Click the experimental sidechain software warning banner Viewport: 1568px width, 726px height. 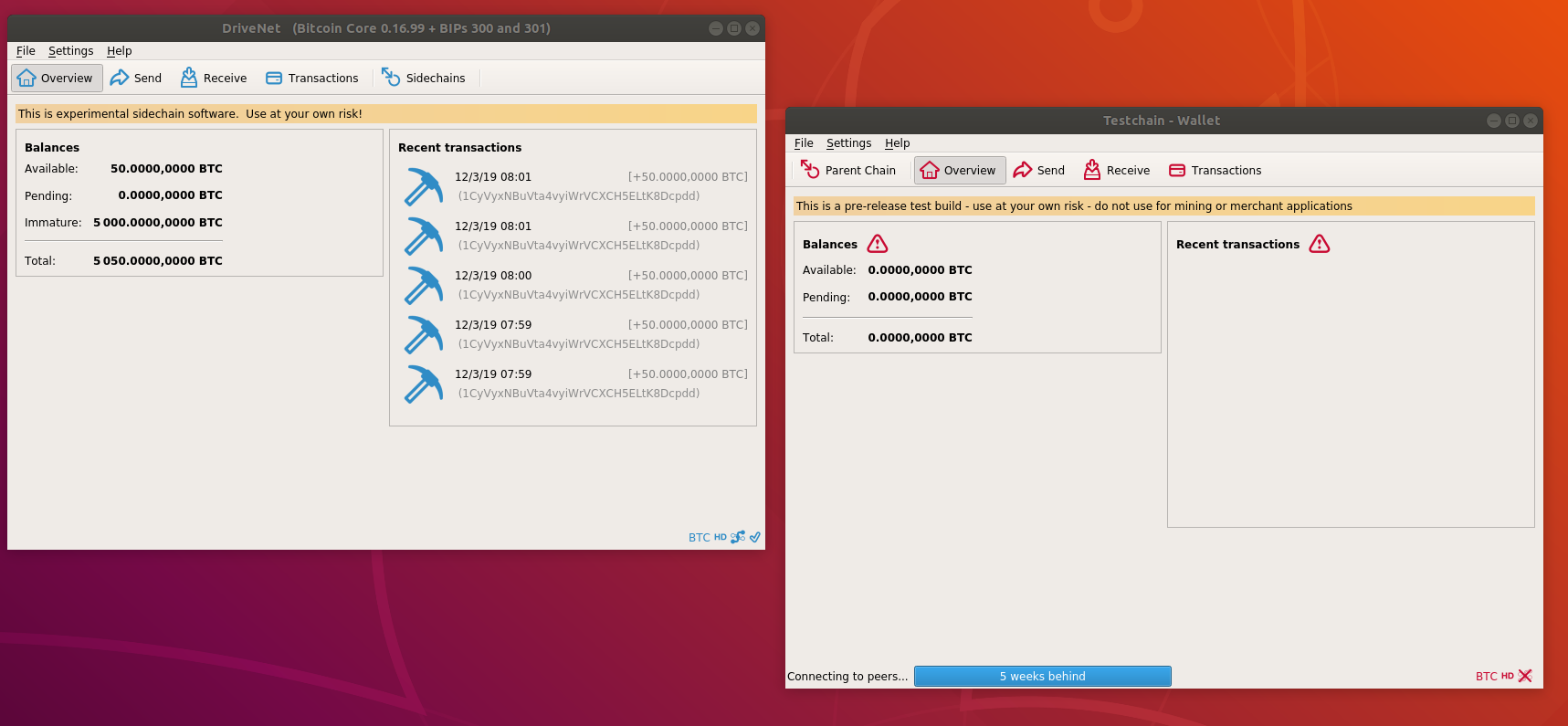[x=386, y=113]
